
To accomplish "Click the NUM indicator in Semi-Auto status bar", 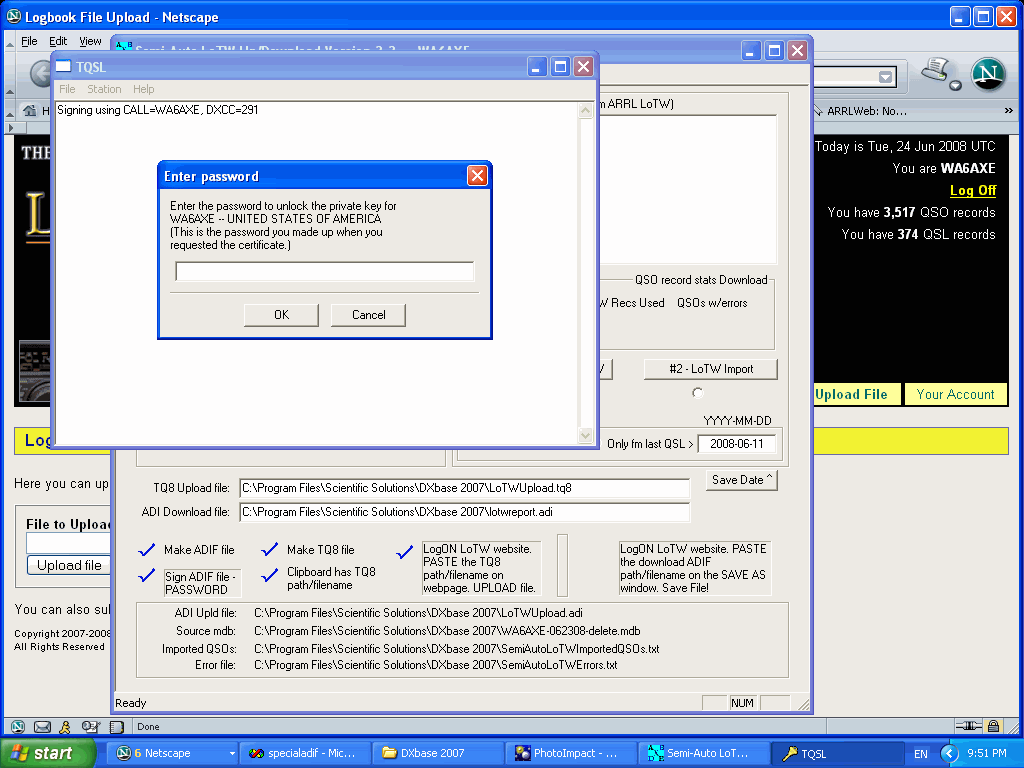I will (x=743, y=703).
